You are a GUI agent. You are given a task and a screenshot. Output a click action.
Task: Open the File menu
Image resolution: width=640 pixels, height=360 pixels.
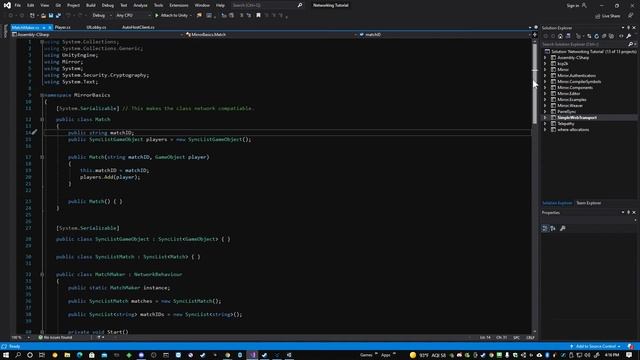[18, 5]
